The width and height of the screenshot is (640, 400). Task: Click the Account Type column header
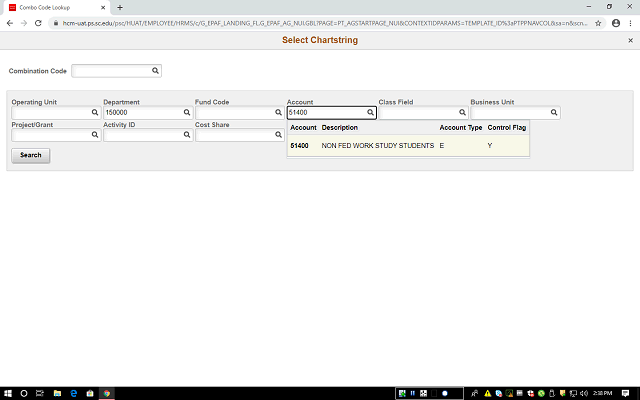pyautogui.click(x=461, y=128)
